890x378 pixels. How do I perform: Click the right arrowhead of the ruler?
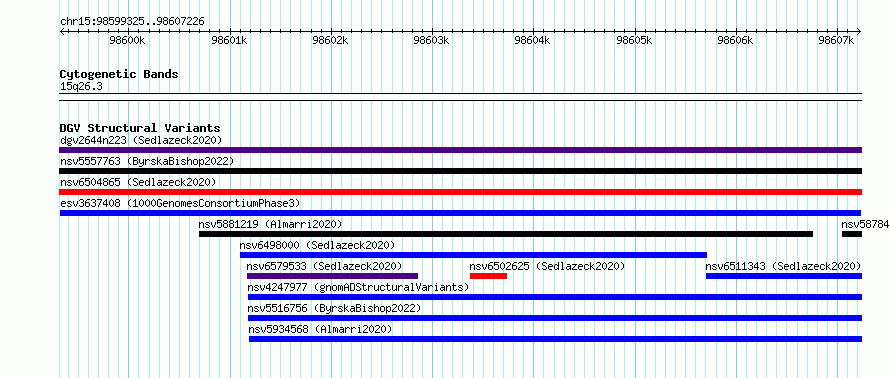coord(859,31)
